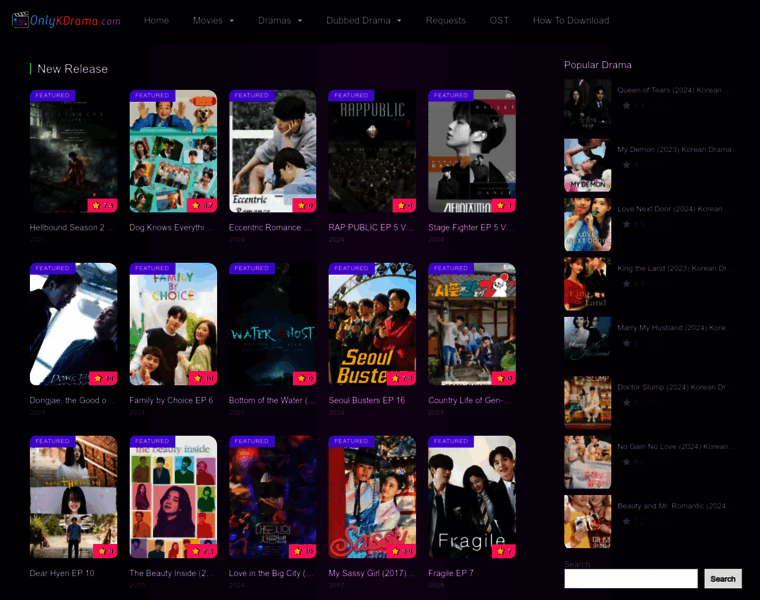Click The Beauty Inside title link
The height and width of the screenshot is (600, 760).
[x=171, y=573]
